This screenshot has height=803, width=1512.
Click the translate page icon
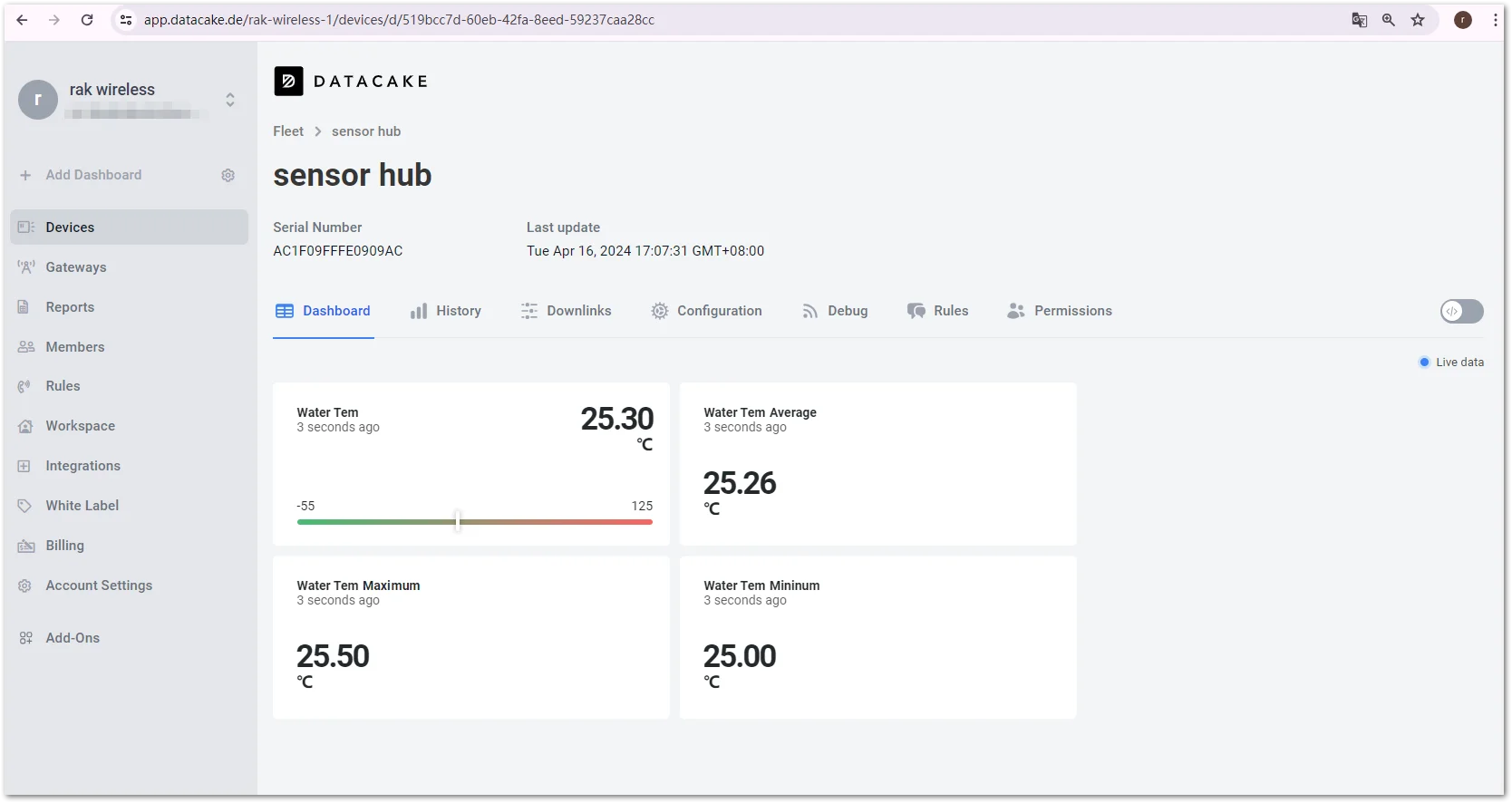tap(1360, 20)
